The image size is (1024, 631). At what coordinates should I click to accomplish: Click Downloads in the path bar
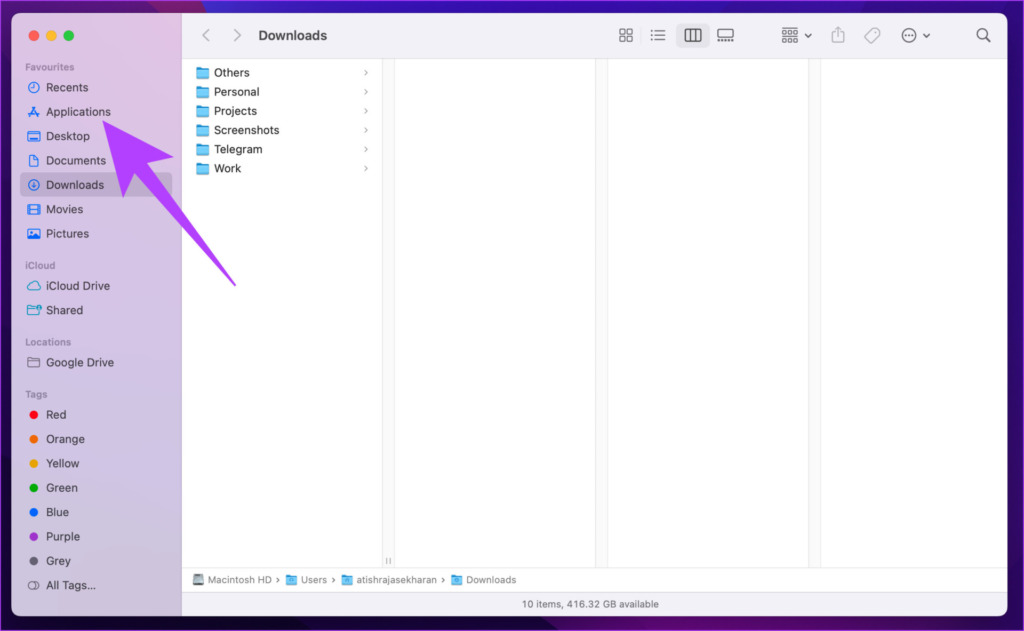click(x=484, y=580)
